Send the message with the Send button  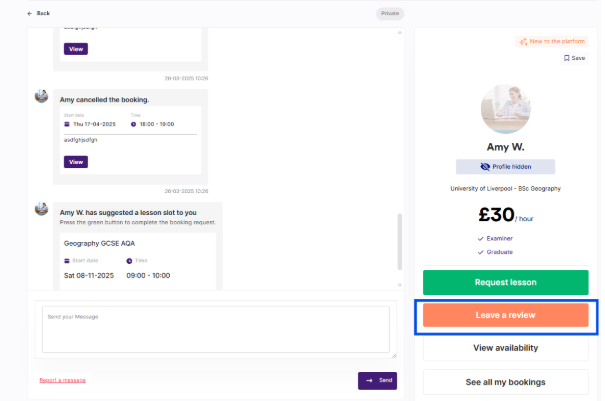tap(377, 380)
